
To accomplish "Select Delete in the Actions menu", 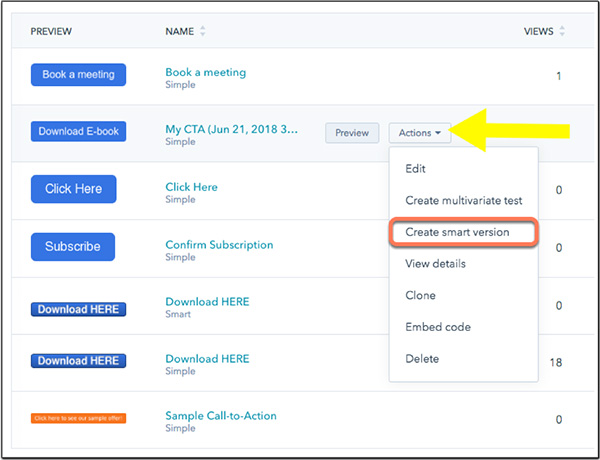I will (422, 359).
